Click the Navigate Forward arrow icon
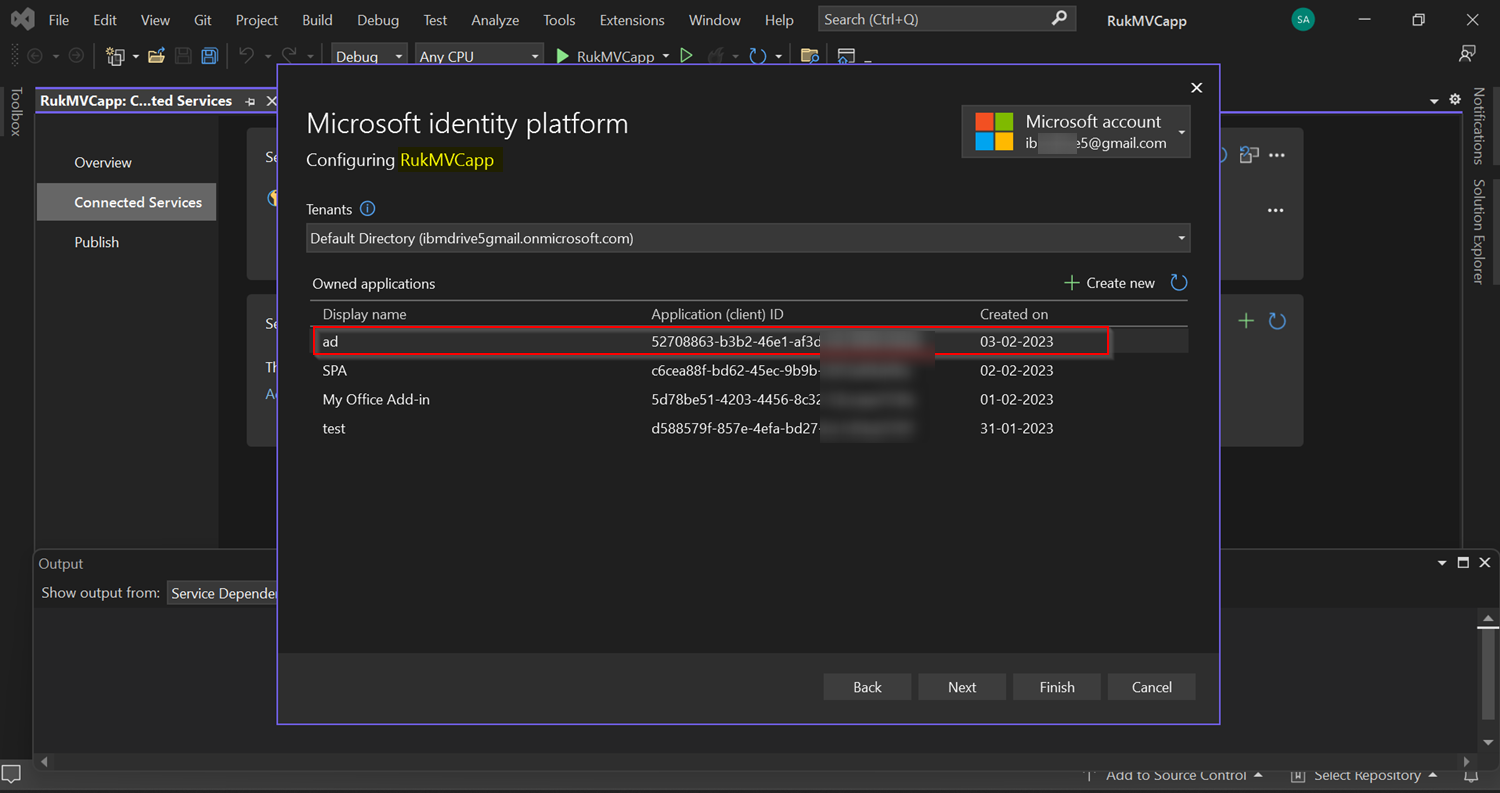1500x793 pixels. click(x=76, y=56)
